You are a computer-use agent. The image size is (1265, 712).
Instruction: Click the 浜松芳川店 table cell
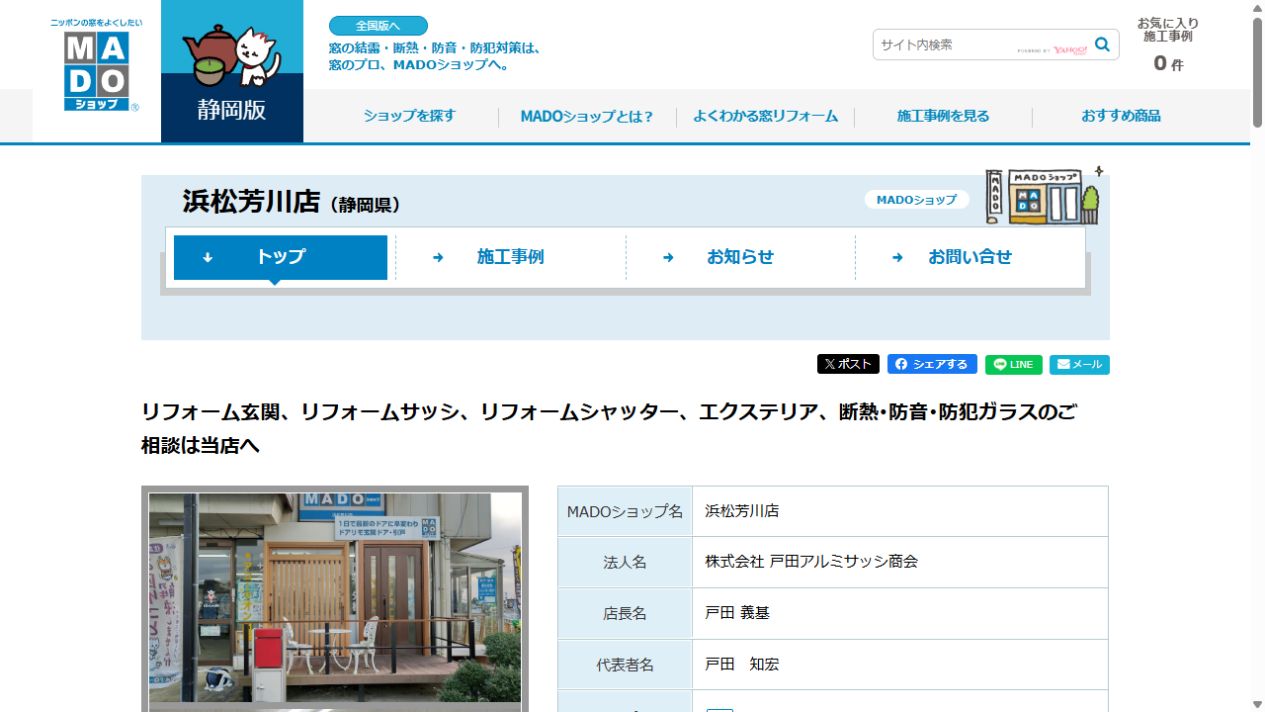(x=900, y=511)
